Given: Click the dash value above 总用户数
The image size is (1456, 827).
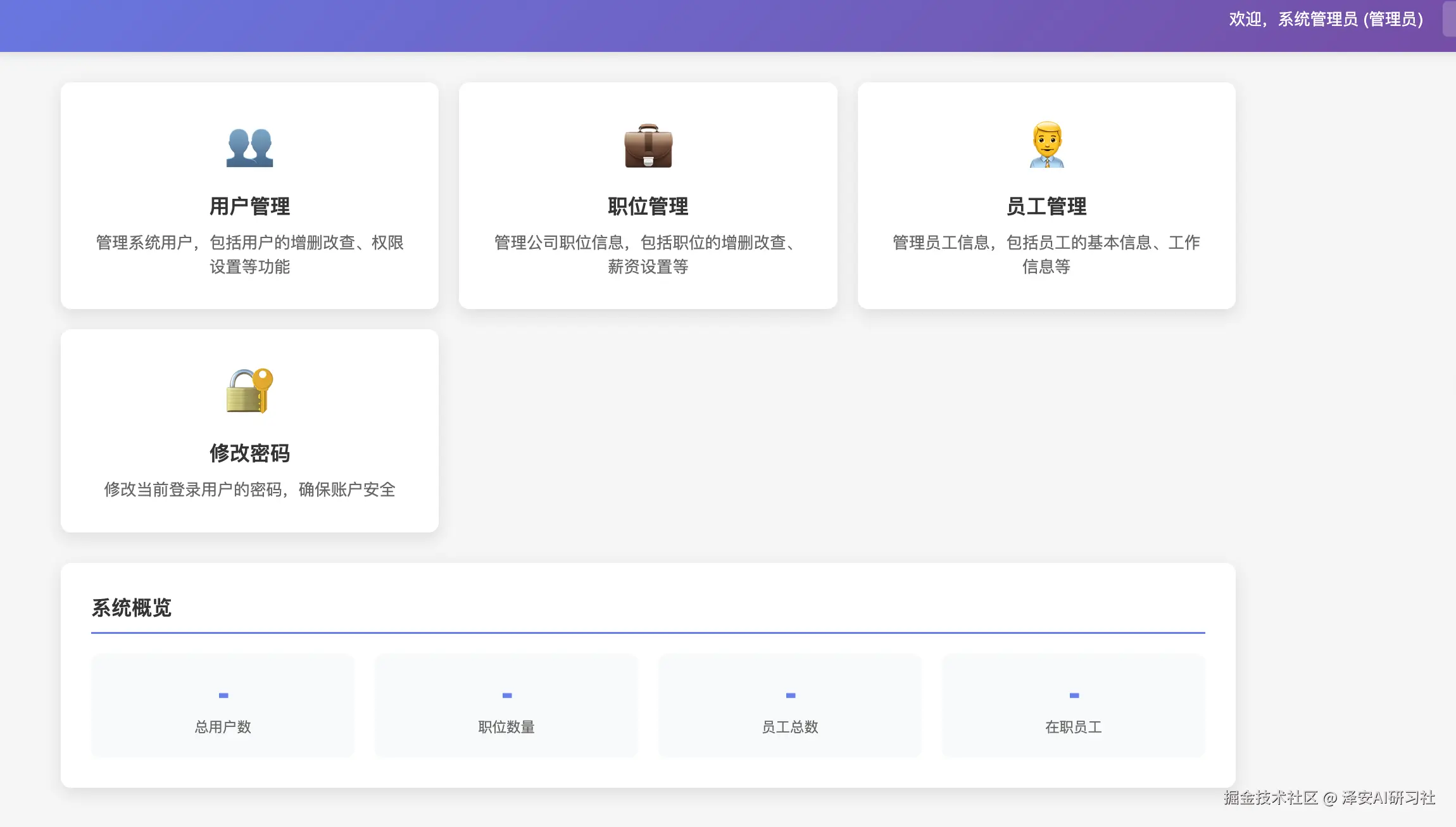Looking at the screenshot, I should click(223, 695).
